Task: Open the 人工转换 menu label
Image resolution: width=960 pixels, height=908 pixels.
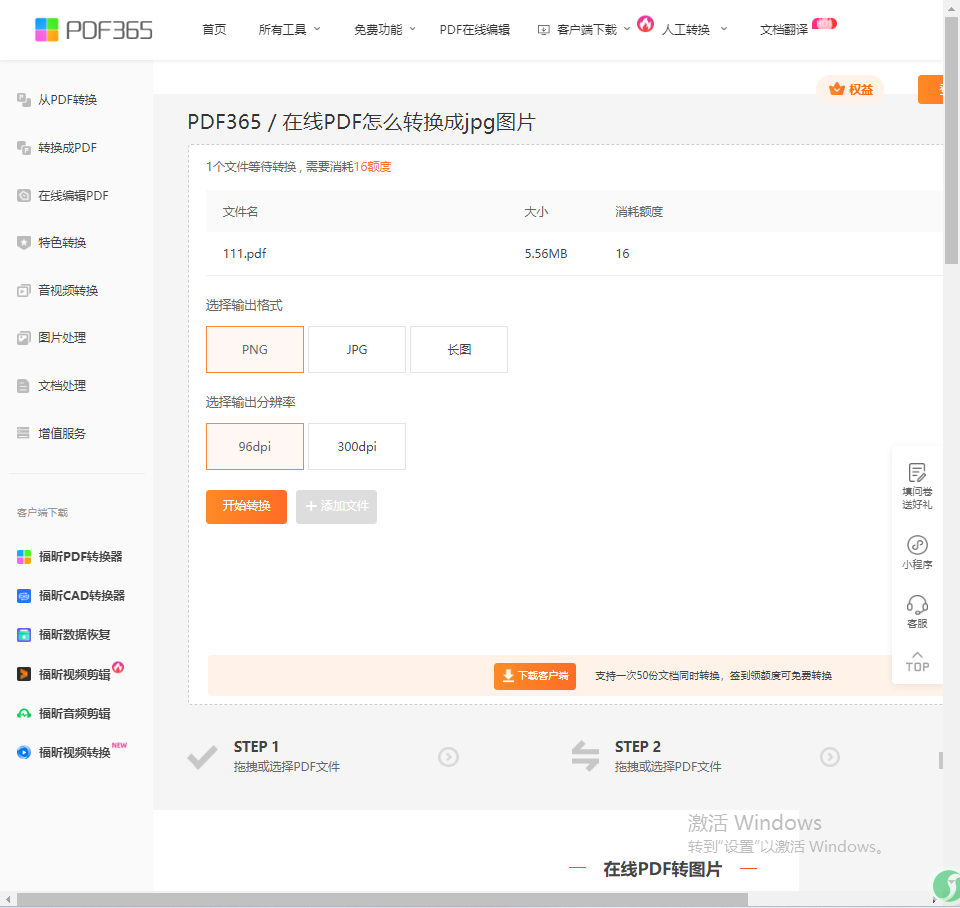Action: tap(686, 29)
